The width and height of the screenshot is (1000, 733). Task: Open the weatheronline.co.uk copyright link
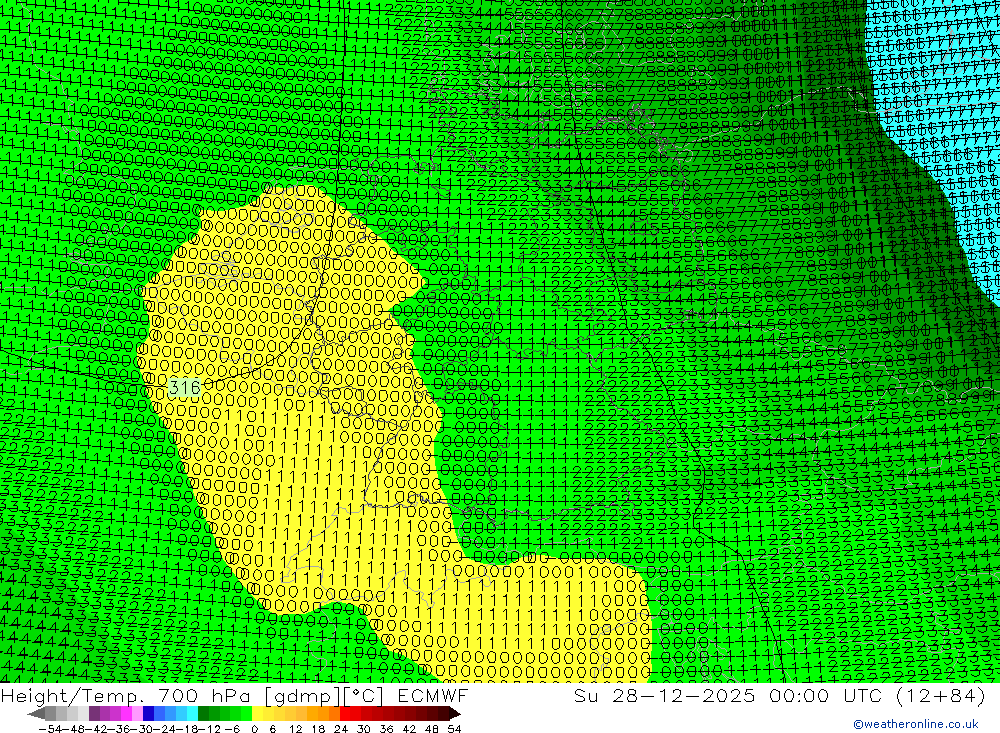click(x=916, y=724)
